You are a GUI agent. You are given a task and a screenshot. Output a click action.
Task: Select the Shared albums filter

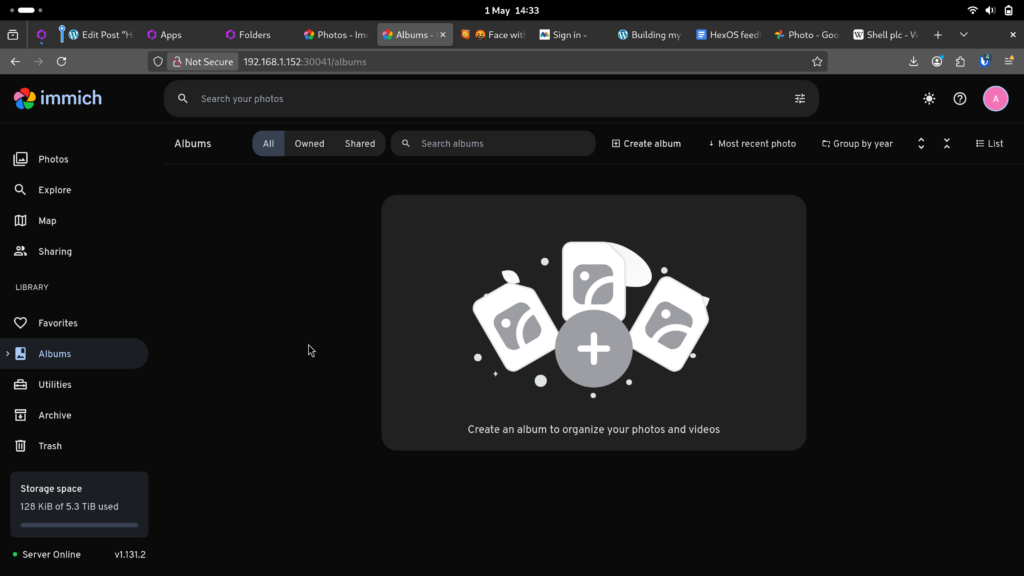[x=360, y=144]
